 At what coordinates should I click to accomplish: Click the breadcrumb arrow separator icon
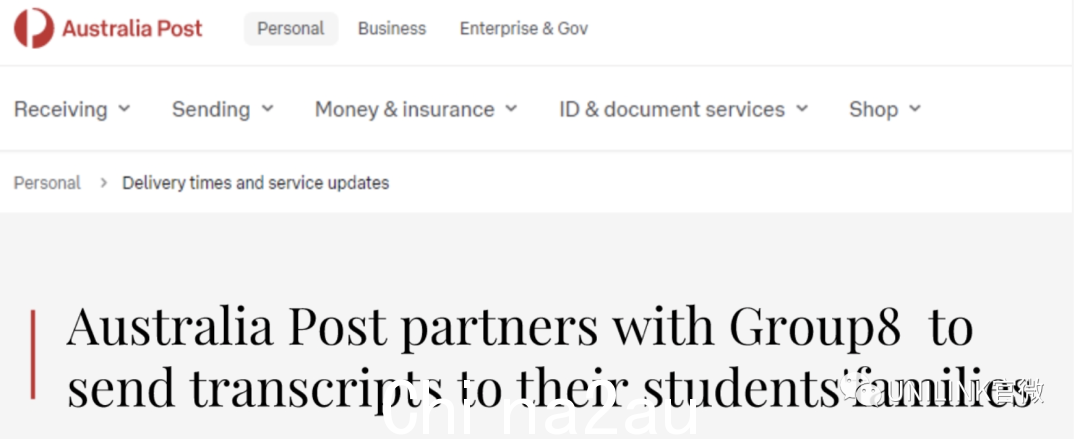[103, 183]
